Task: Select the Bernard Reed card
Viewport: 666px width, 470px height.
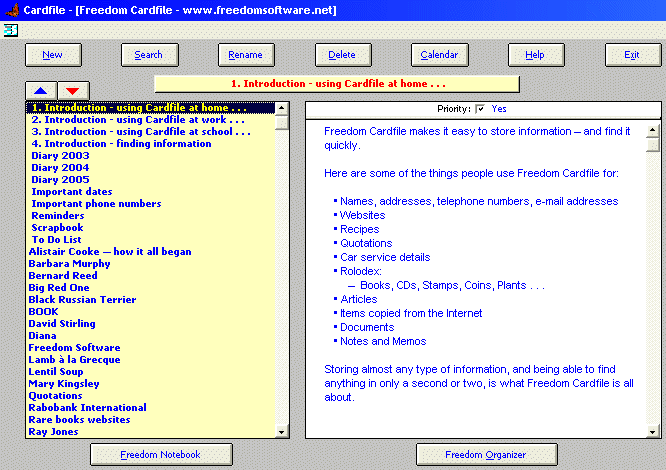Action: tap(150, 276)
